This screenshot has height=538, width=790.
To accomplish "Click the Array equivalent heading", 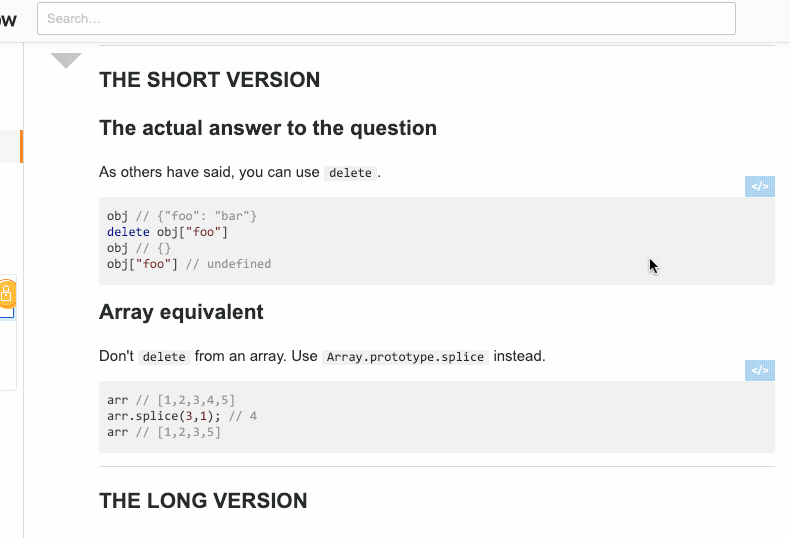I will (x=181, y=312).
